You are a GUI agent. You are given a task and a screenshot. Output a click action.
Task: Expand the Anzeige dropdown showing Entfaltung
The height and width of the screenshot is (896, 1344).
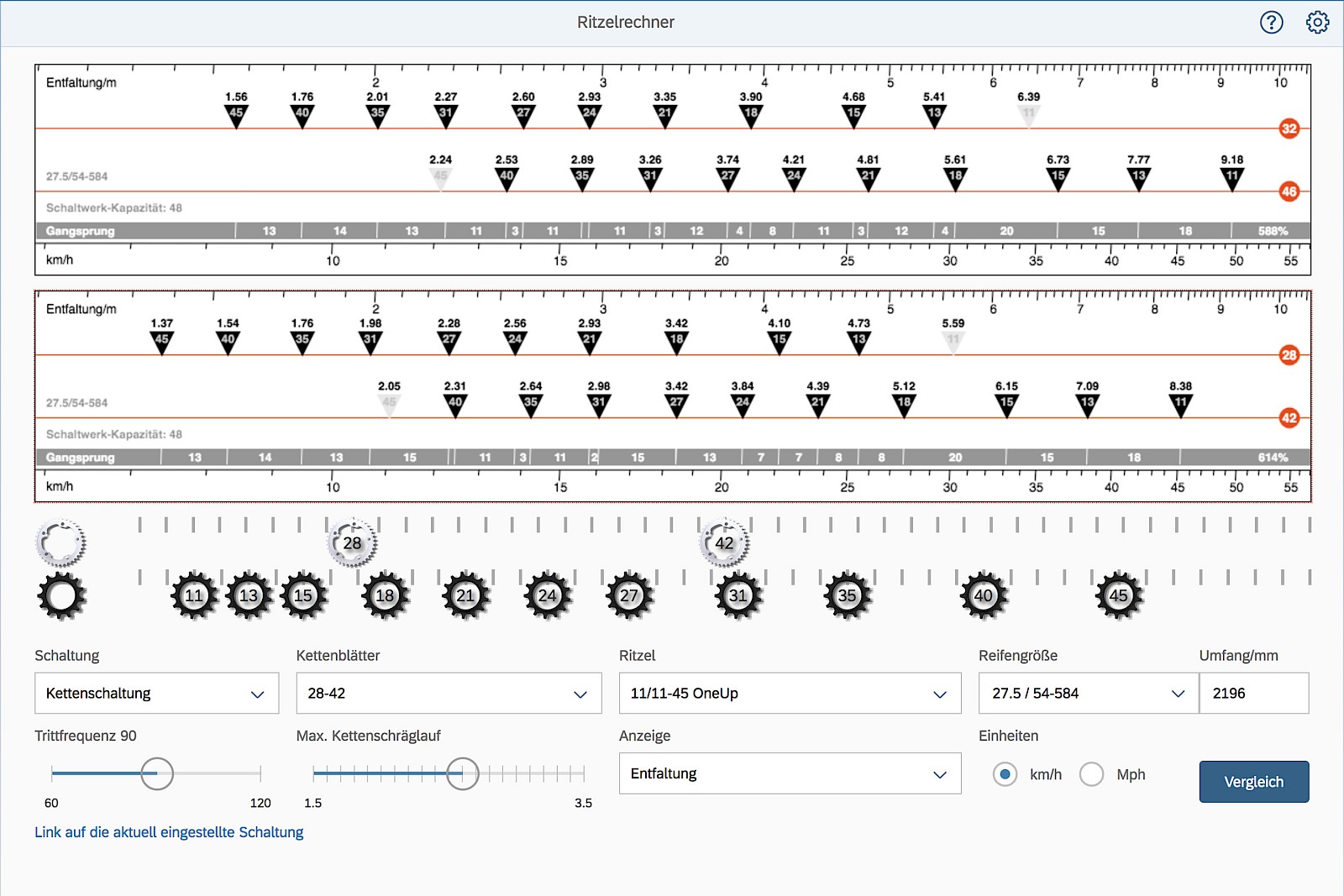[x=789, y=774]
